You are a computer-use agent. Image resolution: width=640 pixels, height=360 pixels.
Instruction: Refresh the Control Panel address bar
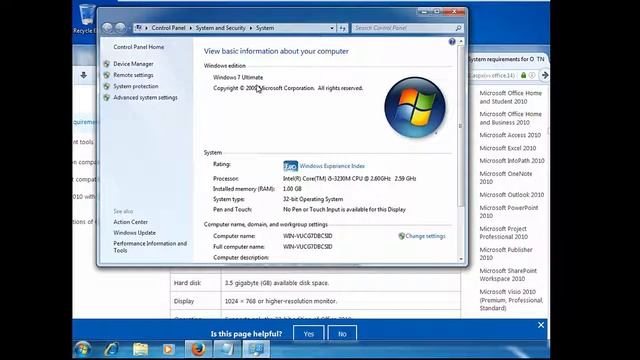click(342, 28)
